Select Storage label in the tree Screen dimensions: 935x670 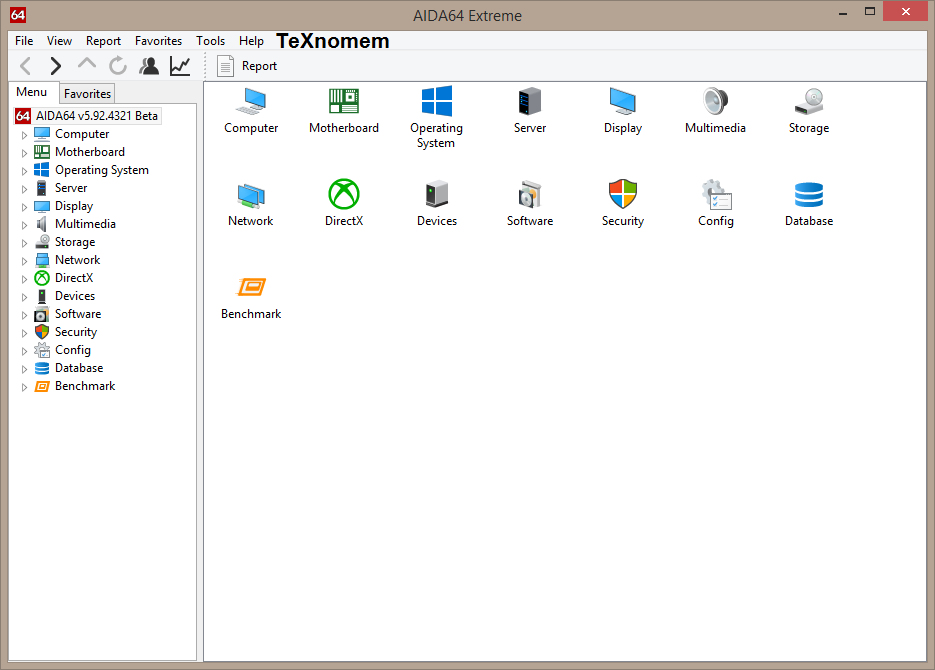pos(75,242)
